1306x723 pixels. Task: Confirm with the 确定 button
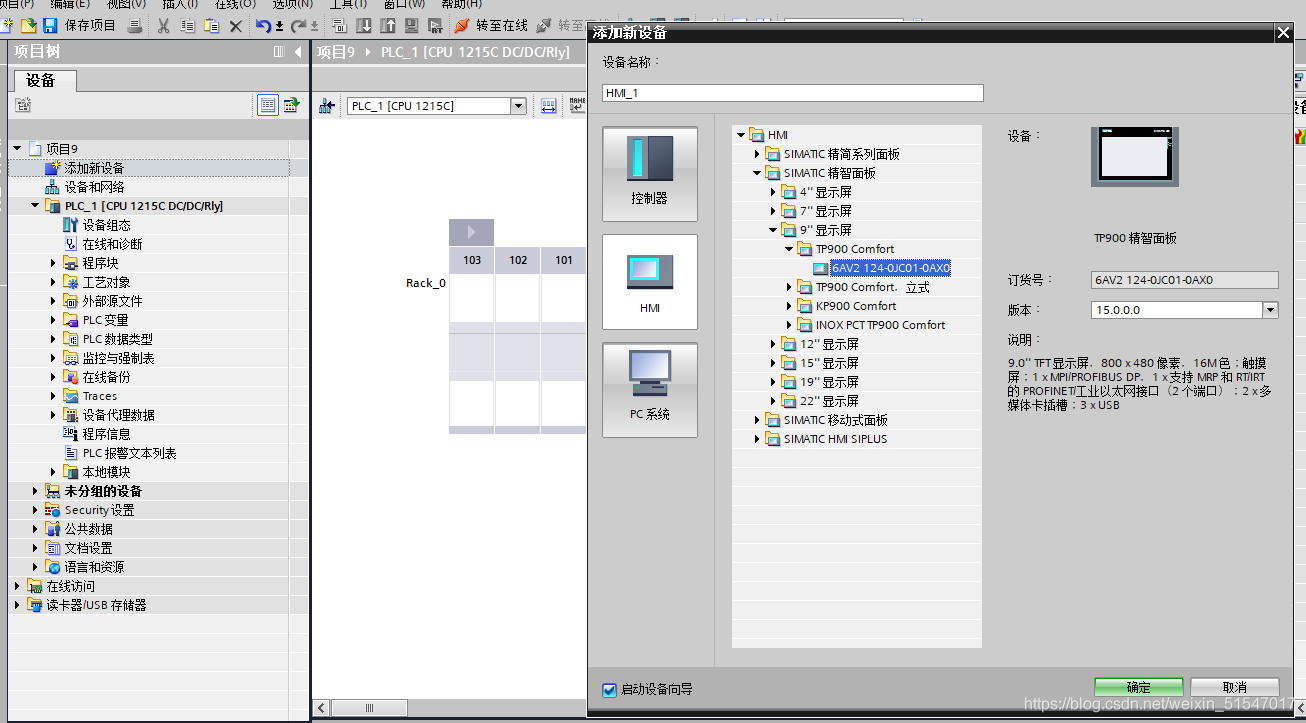pos(1139,687)
